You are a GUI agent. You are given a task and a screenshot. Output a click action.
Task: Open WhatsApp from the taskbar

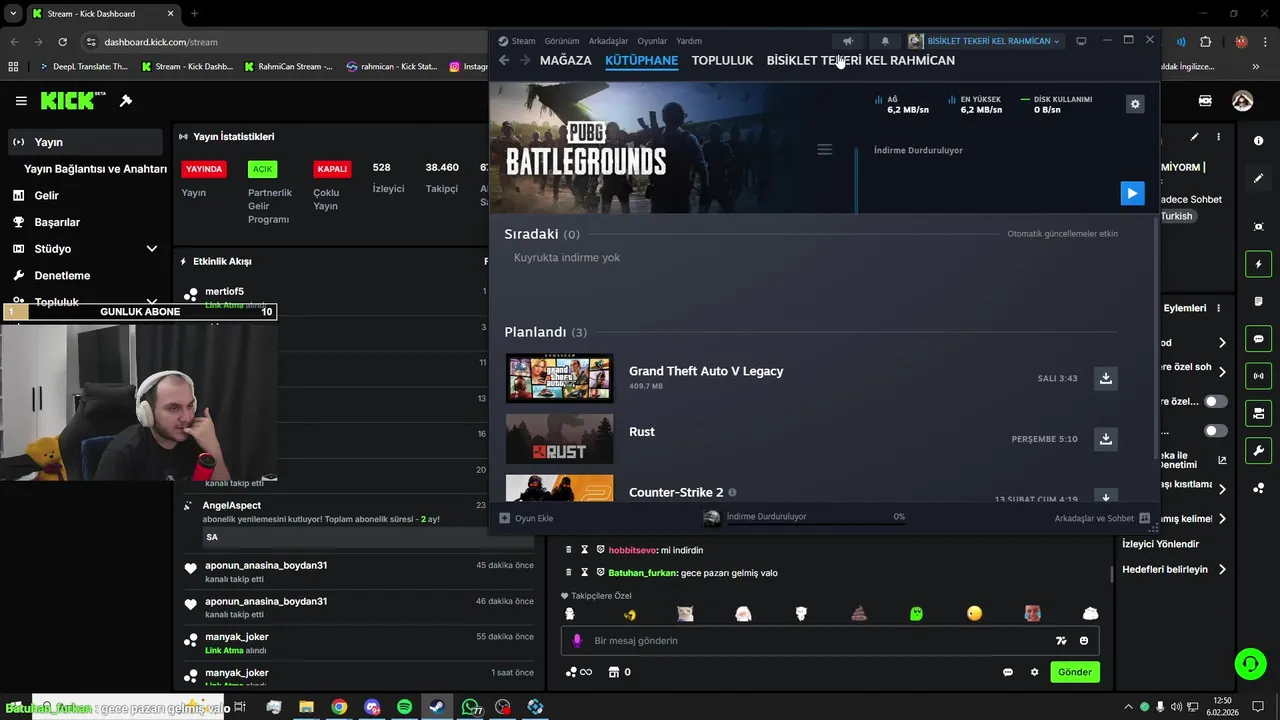pos(470,707)
